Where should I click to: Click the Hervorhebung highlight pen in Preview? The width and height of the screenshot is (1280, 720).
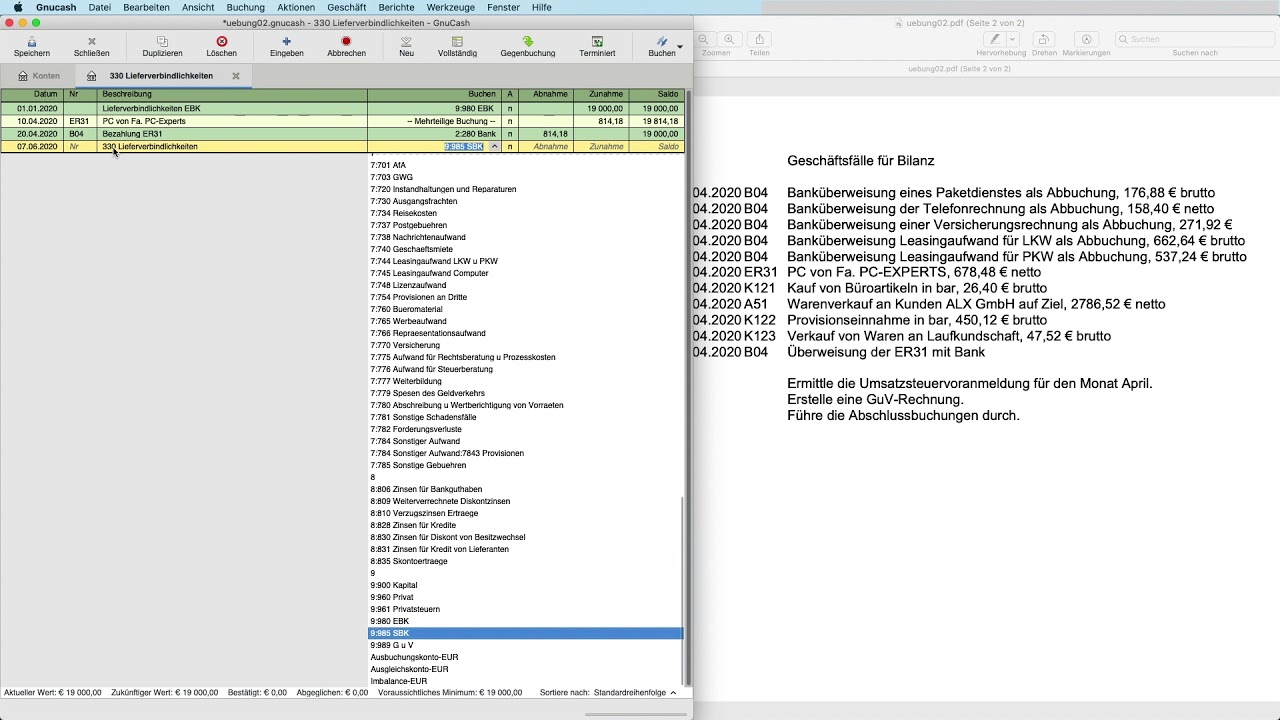coord(994,39)
